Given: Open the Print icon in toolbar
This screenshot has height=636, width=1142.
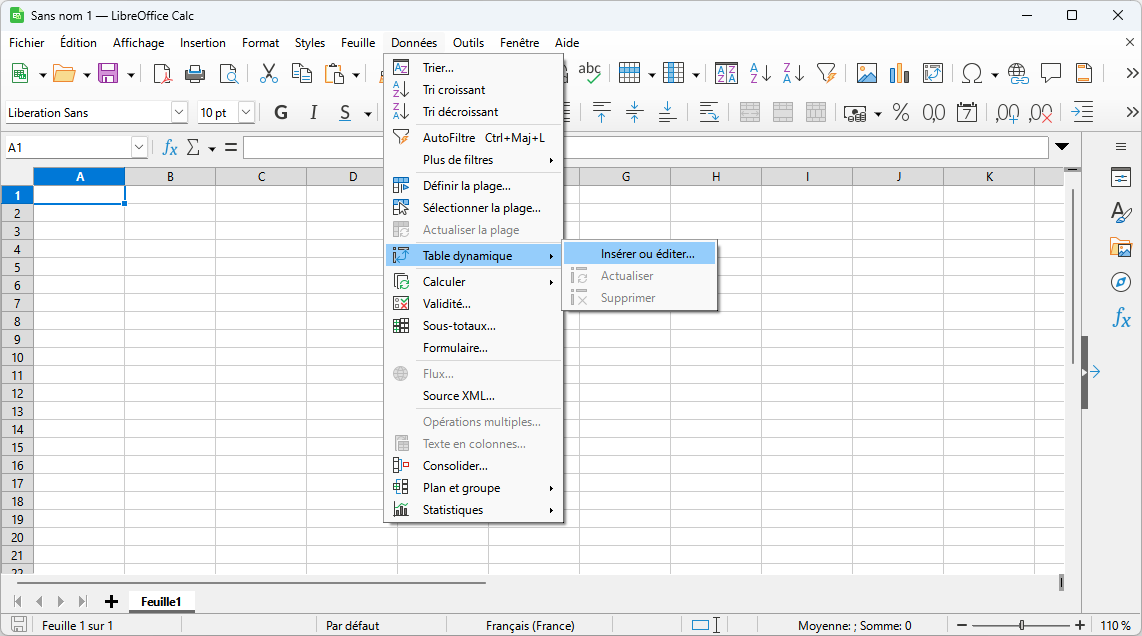Looking at the screenshot, I should (x=195, y=73).
